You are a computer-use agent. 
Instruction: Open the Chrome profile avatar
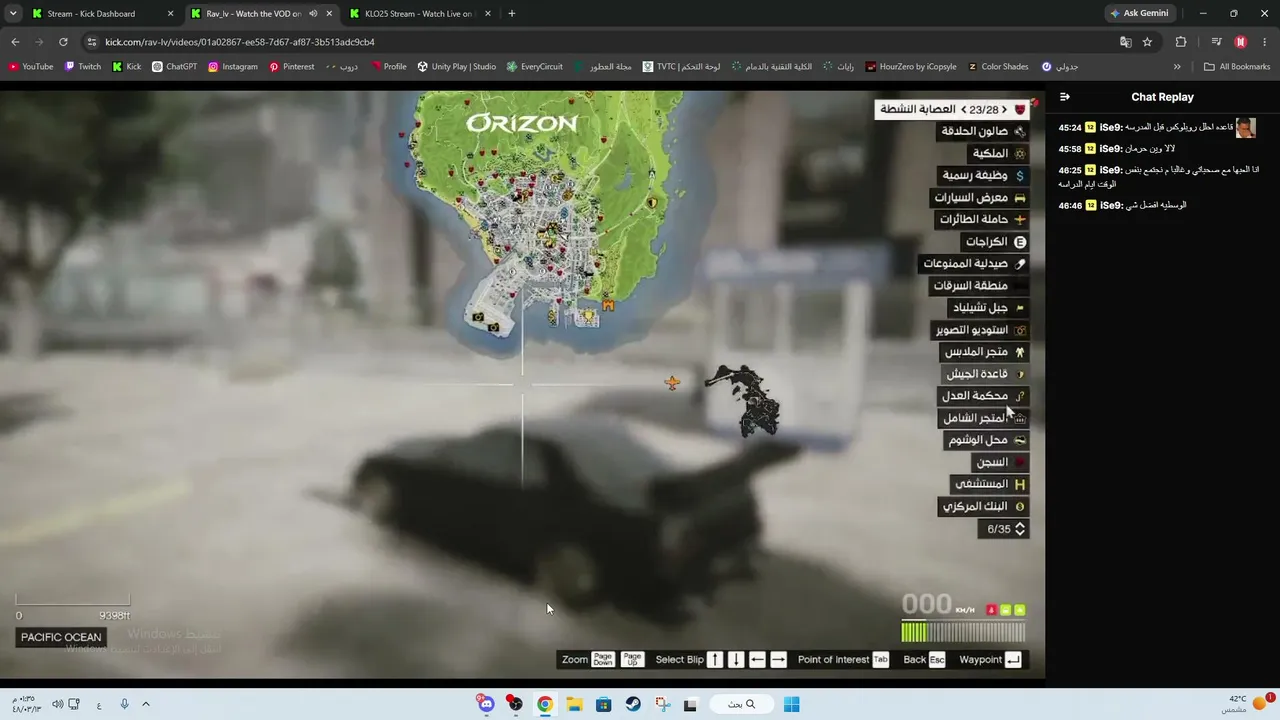pos(1241,42)
